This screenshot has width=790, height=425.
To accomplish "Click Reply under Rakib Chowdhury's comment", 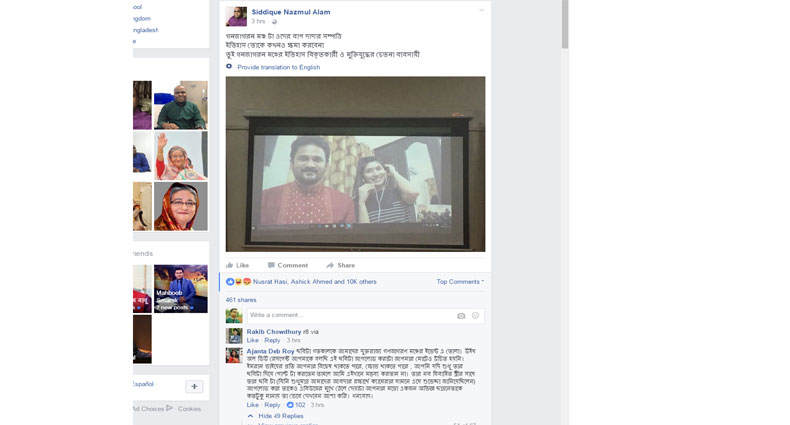I will (x=272, y=340).
